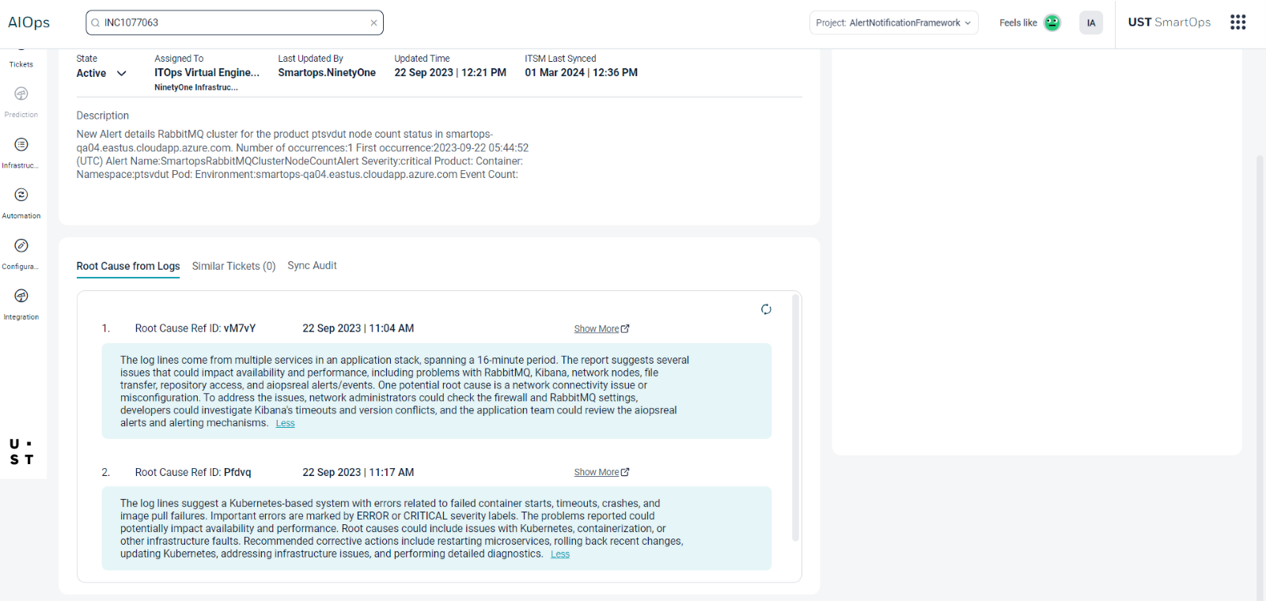Open the Project AlertNotificationFramework dropdown

pos(894,23)
